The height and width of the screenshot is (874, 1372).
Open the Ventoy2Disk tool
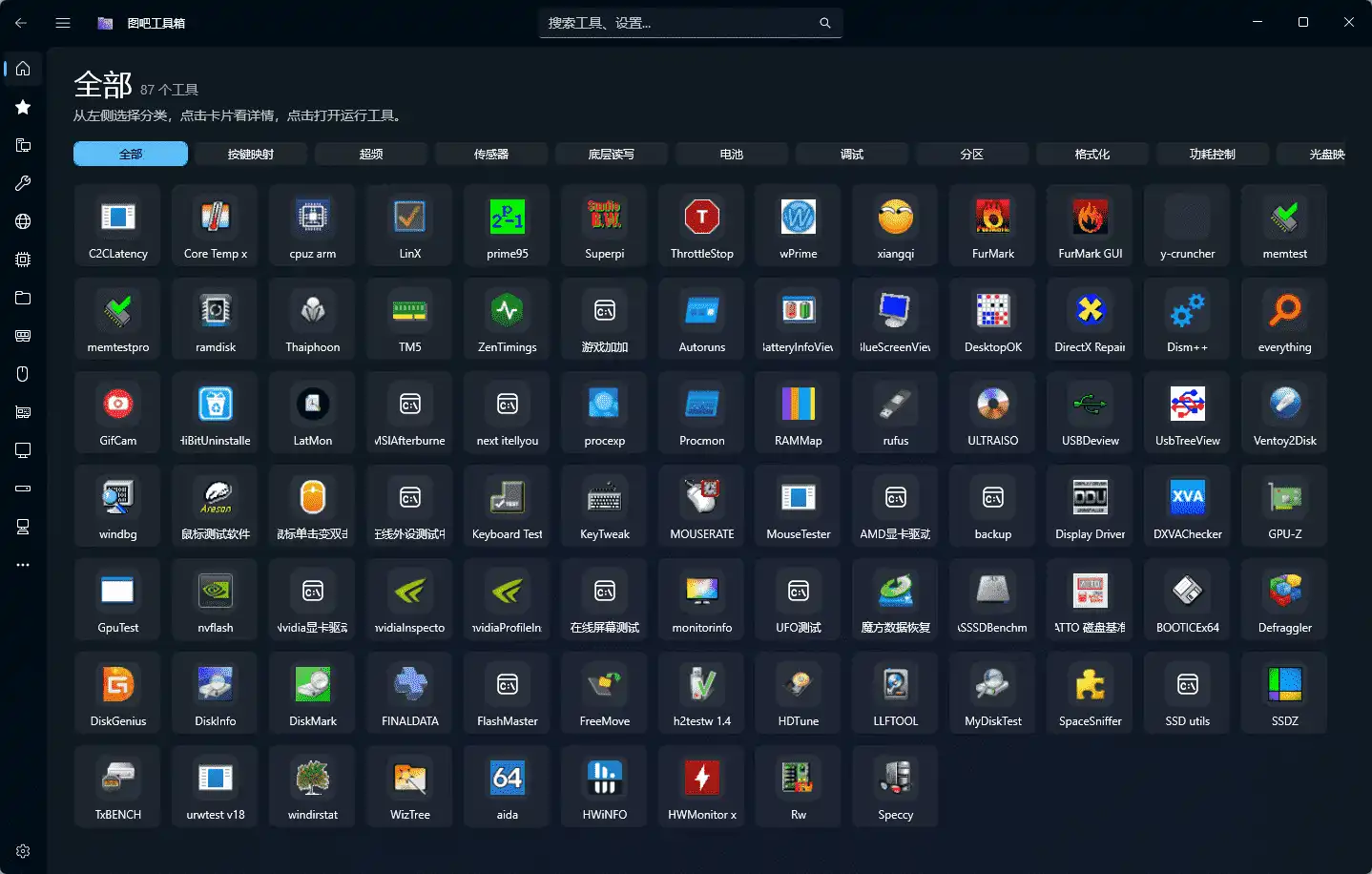[x=1285, y=412]
